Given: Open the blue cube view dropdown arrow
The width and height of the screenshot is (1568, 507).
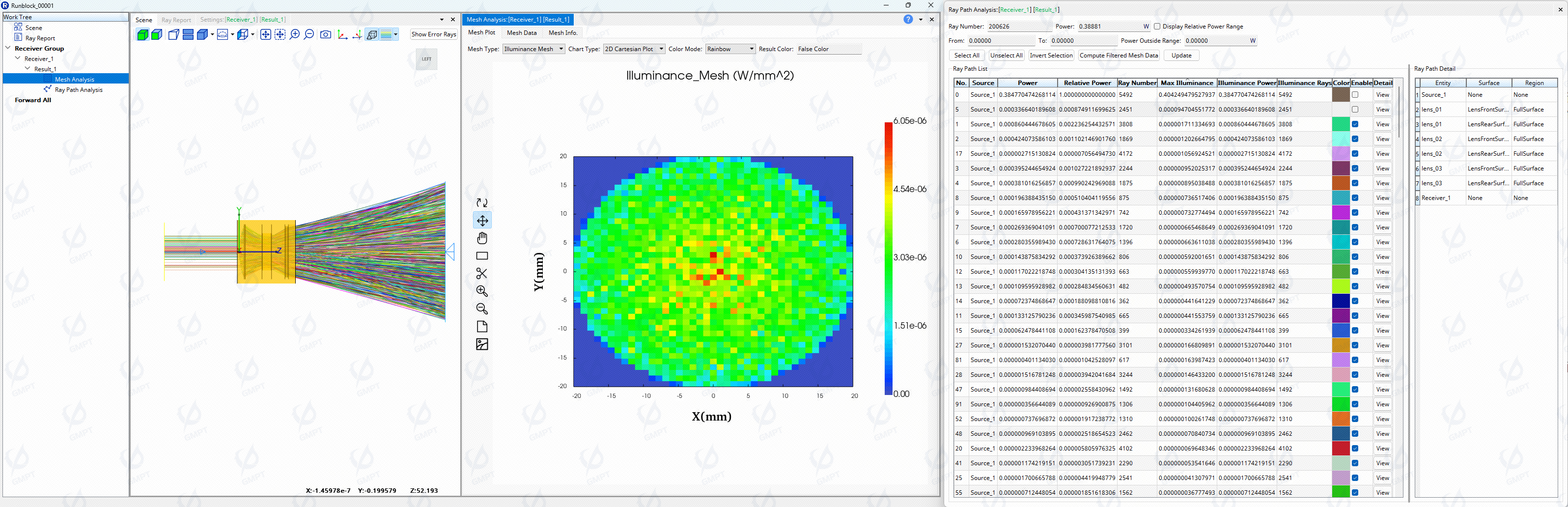Looking at the screenshot, I should click(212, 35).
